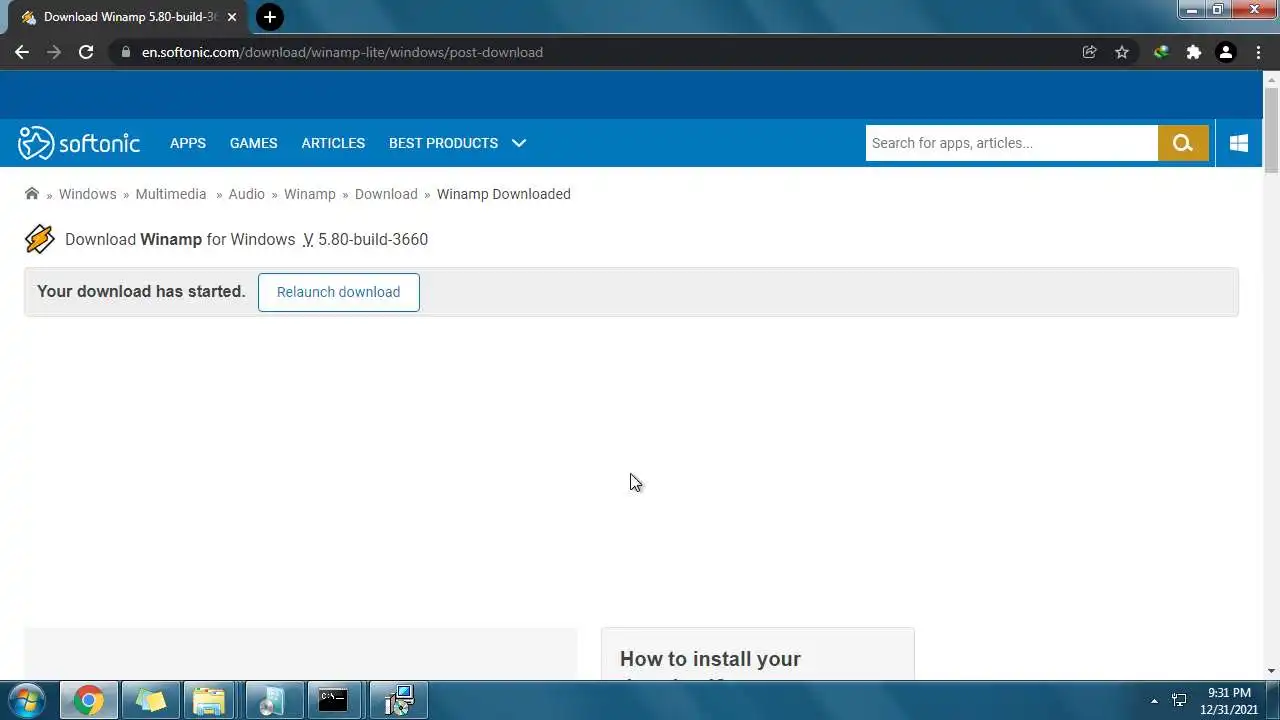The image size is (1280, 720).
Task: Select the Download Winamp browser tab
Action: (128, 17)
